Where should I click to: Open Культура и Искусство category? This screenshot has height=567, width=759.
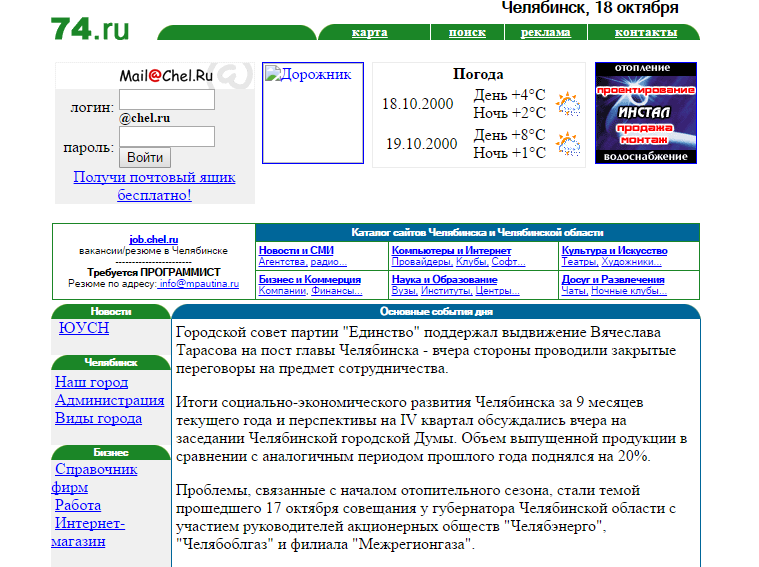pos(614,250)
